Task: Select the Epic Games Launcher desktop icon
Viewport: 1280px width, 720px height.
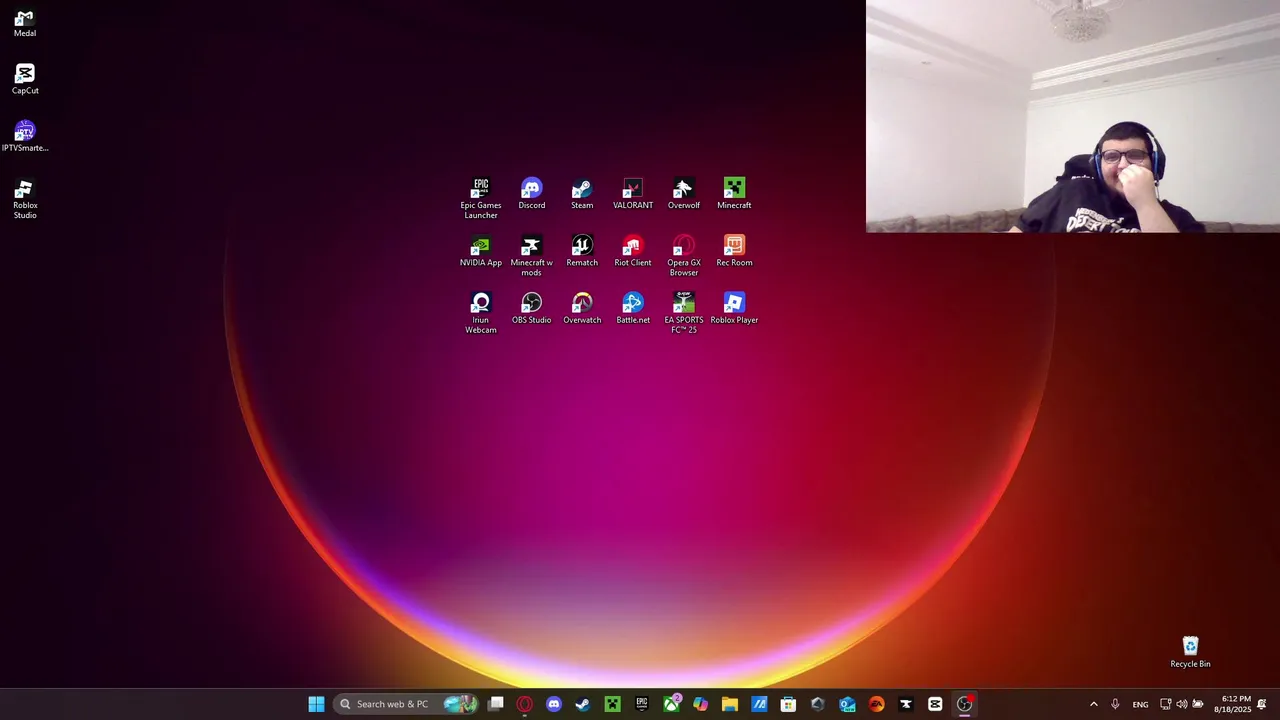Action: pos(481,198)
